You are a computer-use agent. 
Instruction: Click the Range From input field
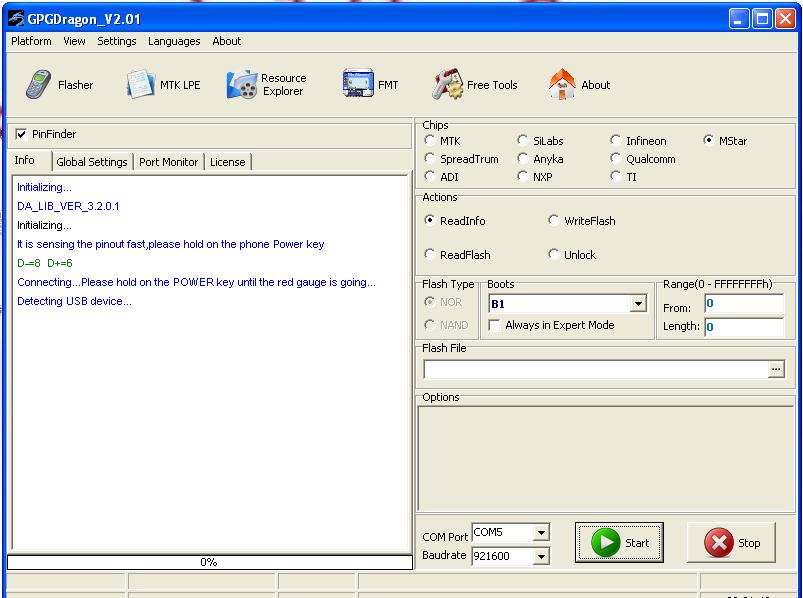pos(744,304)
